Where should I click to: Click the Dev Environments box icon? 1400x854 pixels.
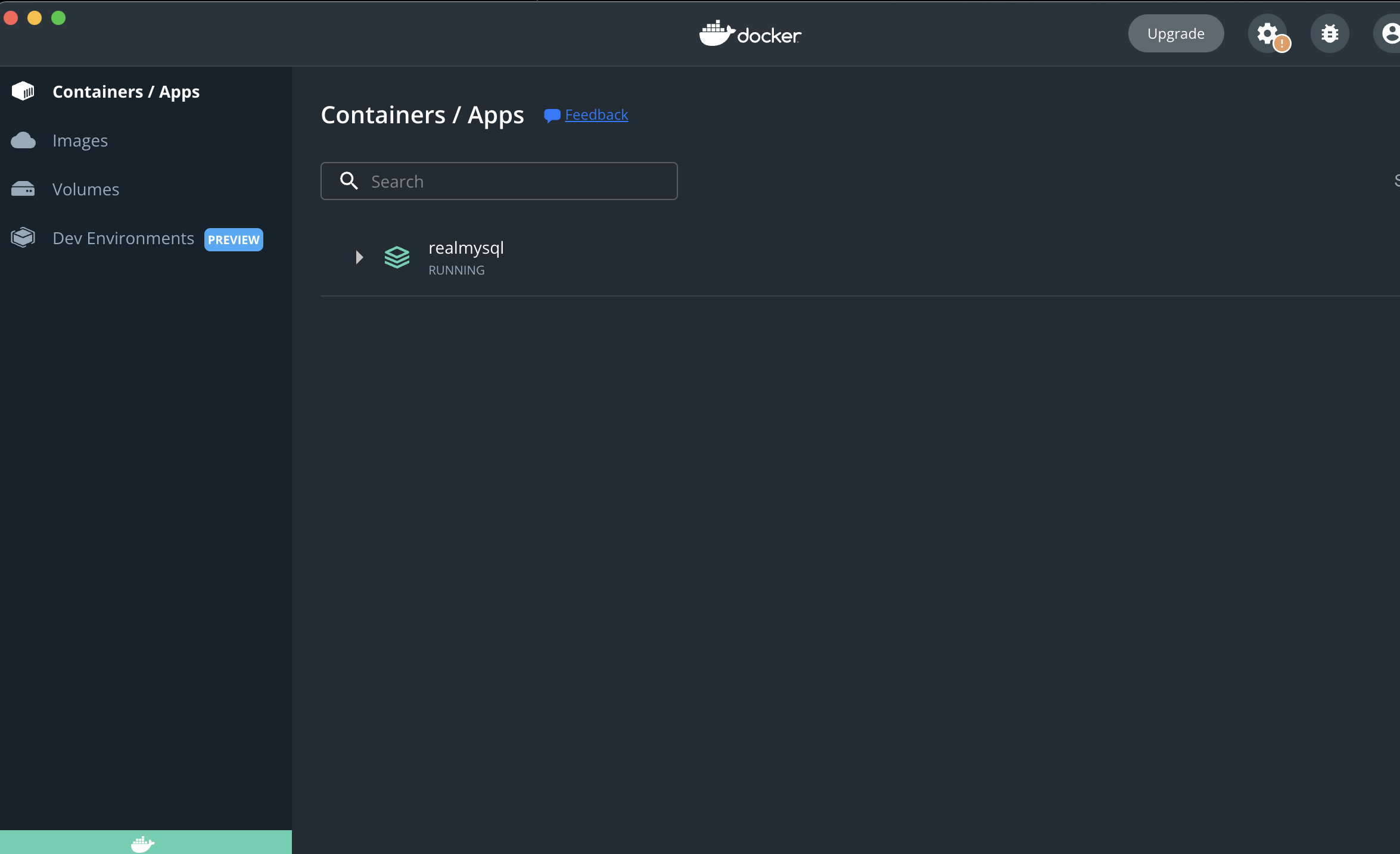[23, 238]
